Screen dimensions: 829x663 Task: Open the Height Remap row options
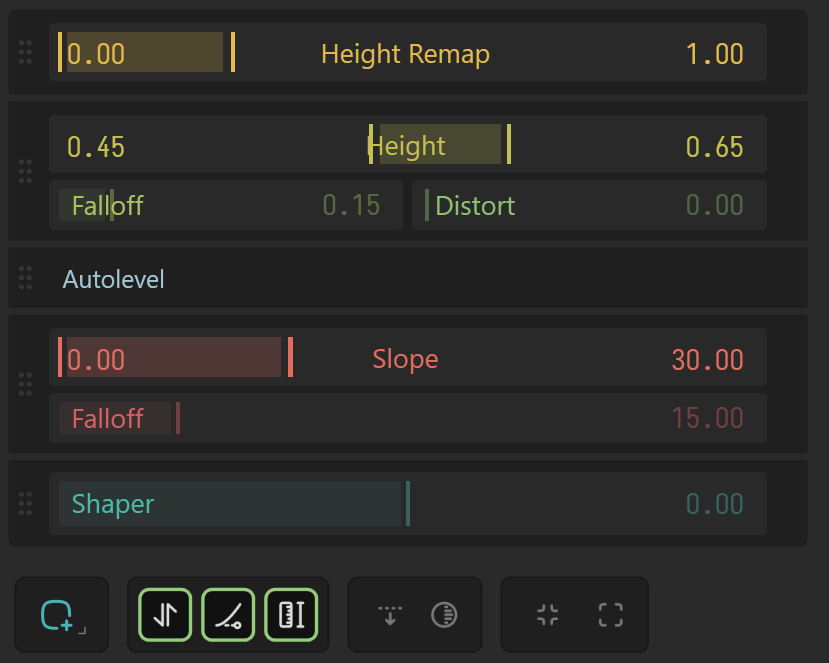25,52
